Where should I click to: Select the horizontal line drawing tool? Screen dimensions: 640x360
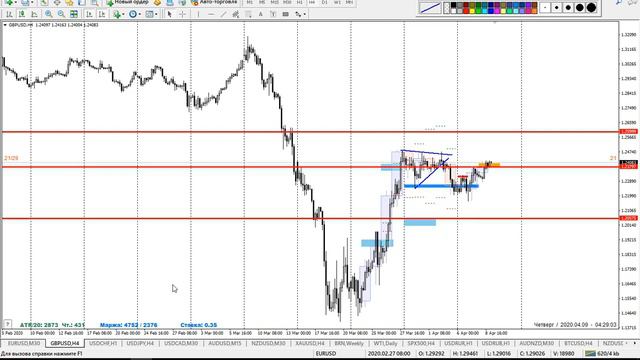pos(211,14)
